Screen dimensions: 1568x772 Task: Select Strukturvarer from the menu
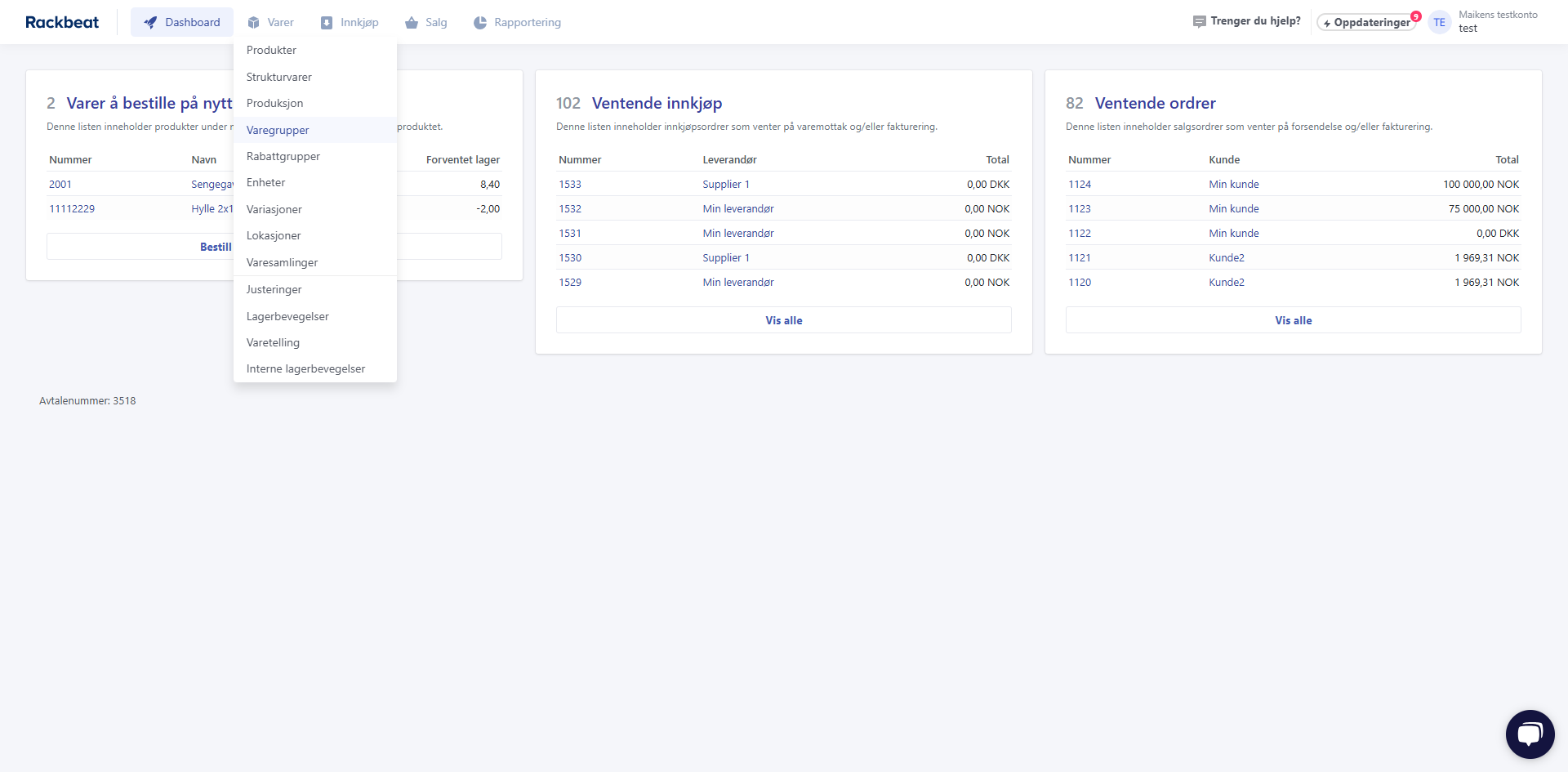tap(315, 77)
